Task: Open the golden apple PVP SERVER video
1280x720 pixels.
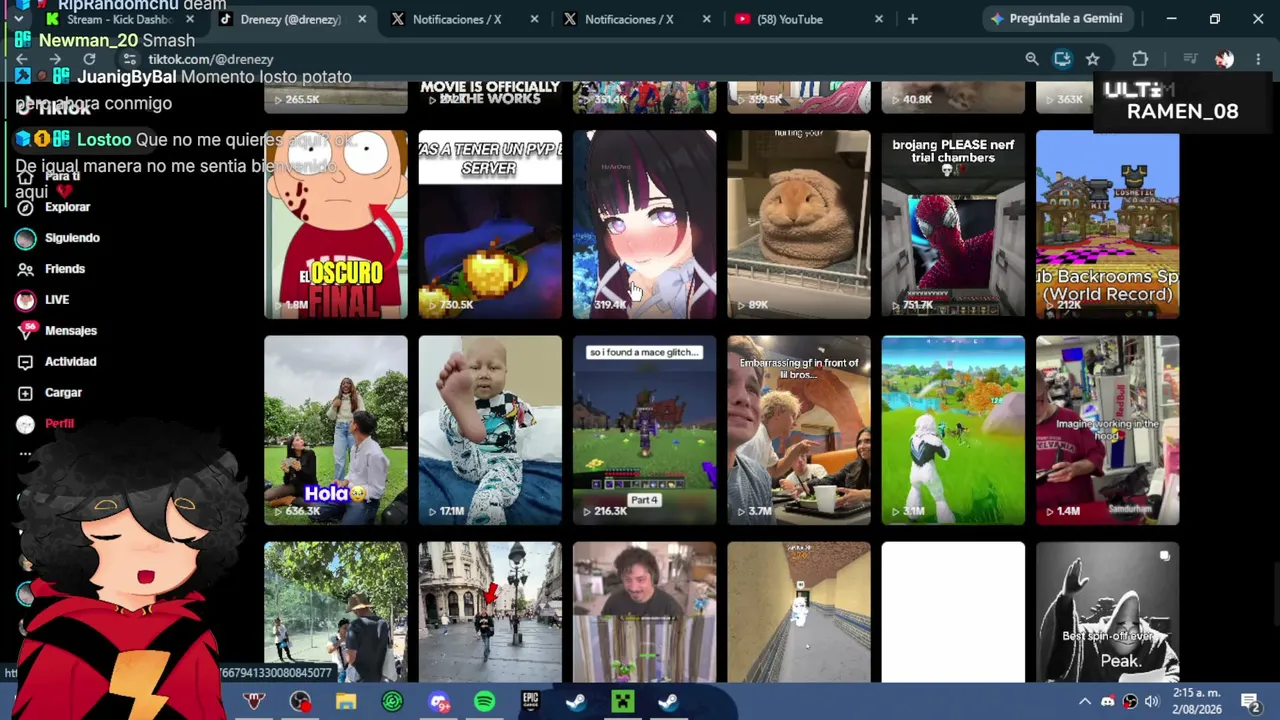Action: coord(490,224)
